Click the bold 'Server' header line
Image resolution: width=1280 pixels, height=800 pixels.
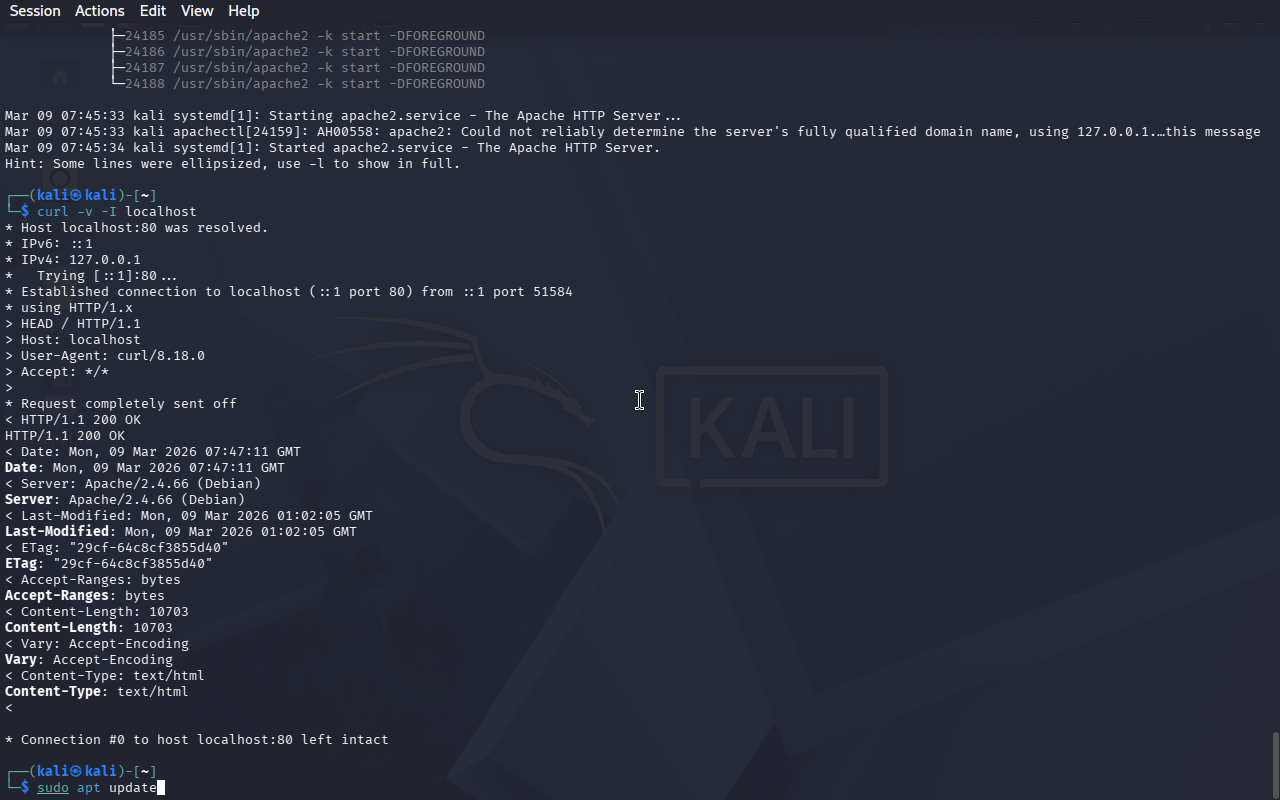point(125,500)
